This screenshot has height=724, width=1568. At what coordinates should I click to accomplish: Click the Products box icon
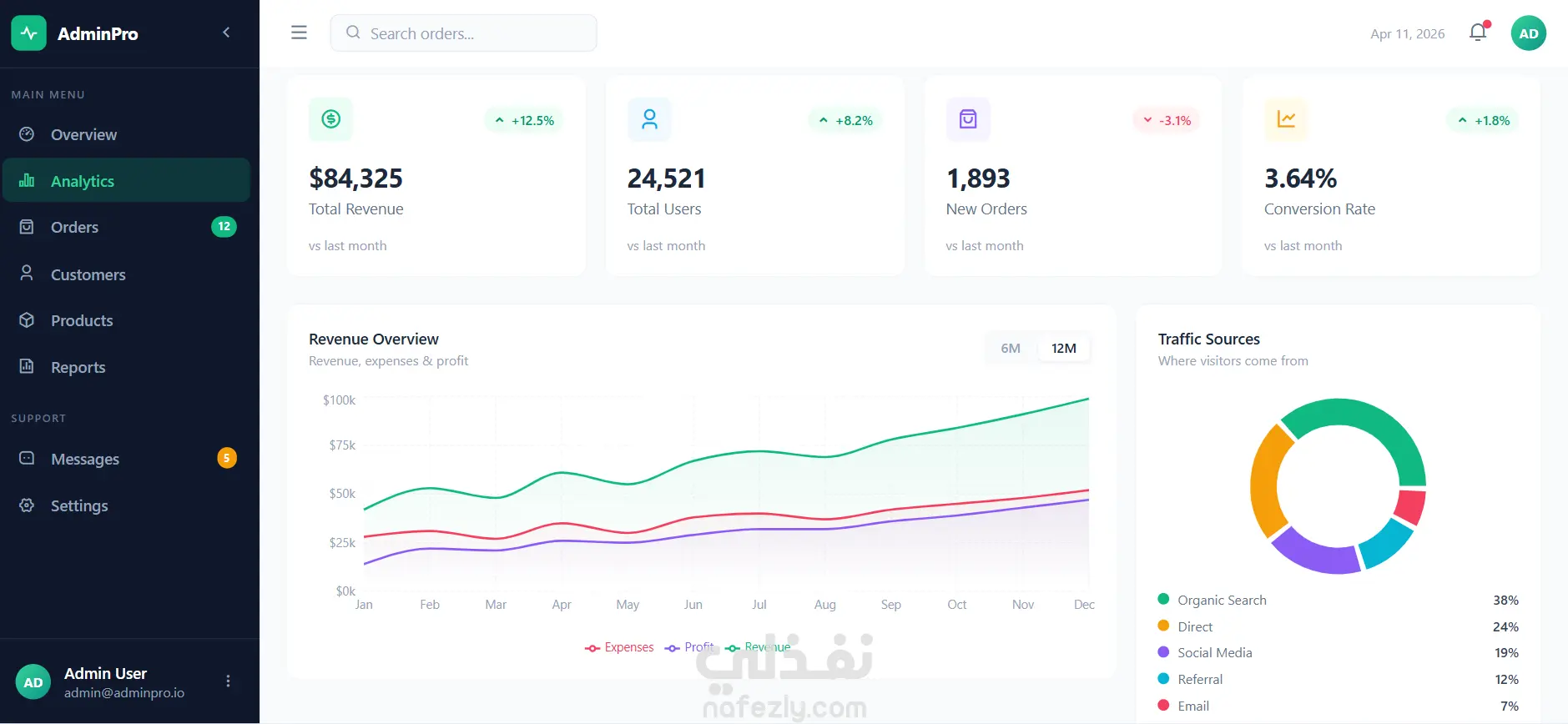coord(27,320)
